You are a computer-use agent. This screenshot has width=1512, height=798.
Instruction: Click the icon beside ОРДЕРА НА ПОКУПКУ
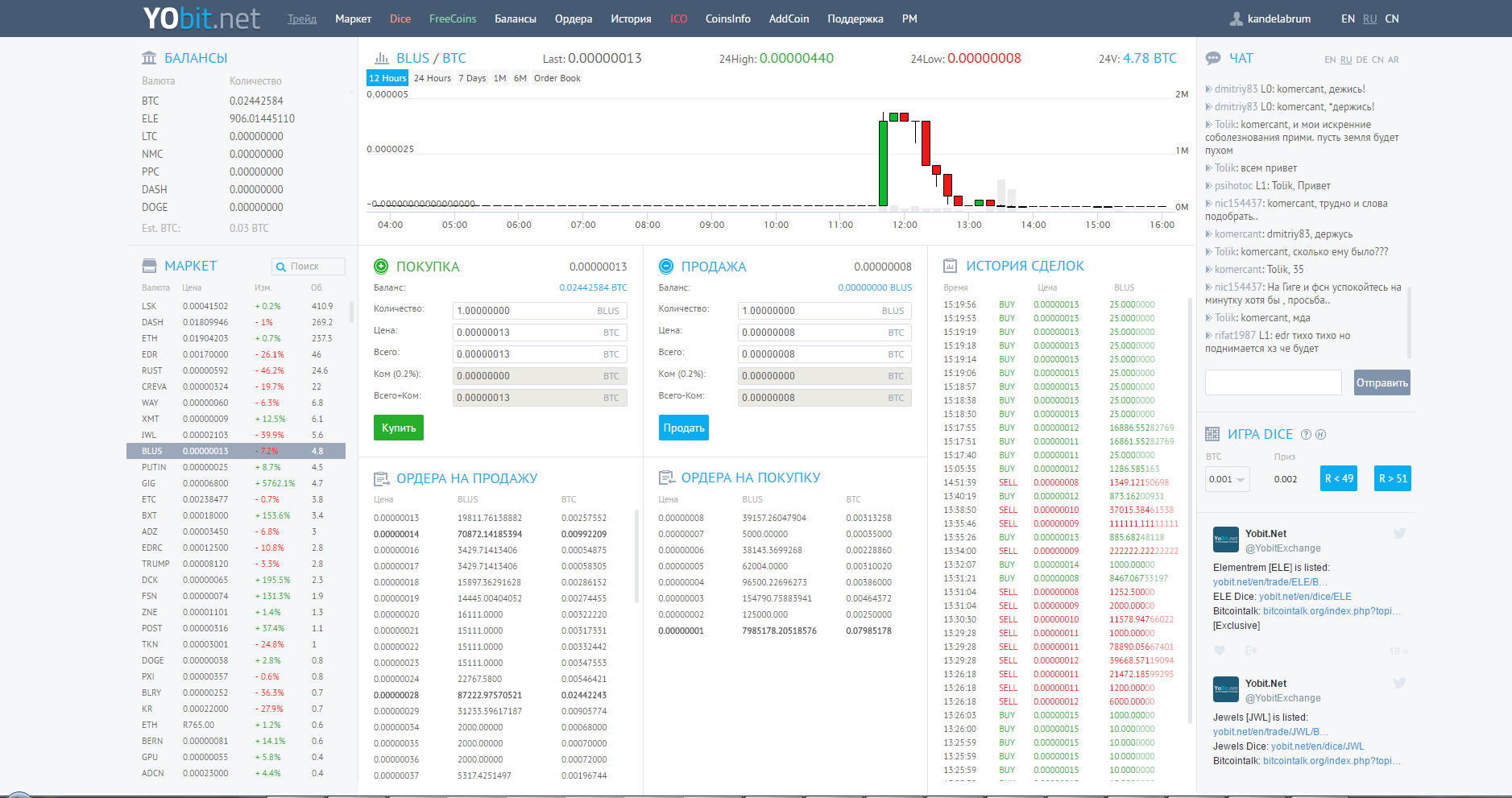pyautogui.click(x=667, y=478)
